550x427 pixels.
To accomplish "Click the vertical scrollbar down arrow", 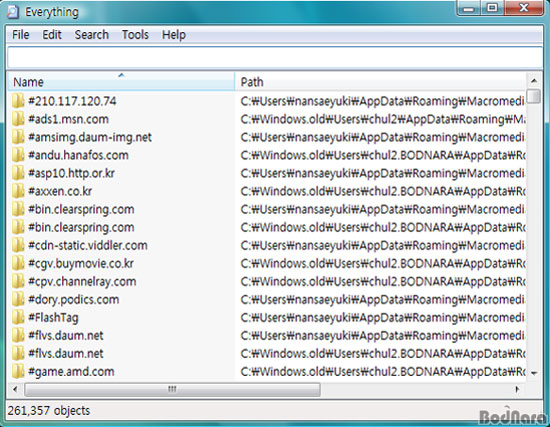I will [x=534, y=373].
